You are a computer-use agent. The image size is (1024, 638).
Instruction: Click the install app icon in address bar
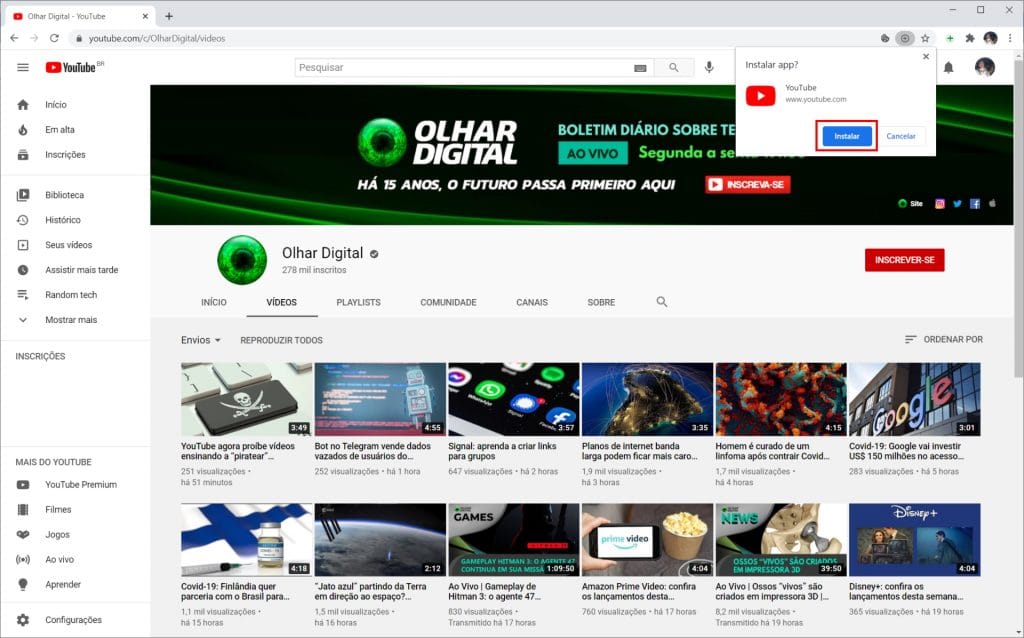[904, 39]
